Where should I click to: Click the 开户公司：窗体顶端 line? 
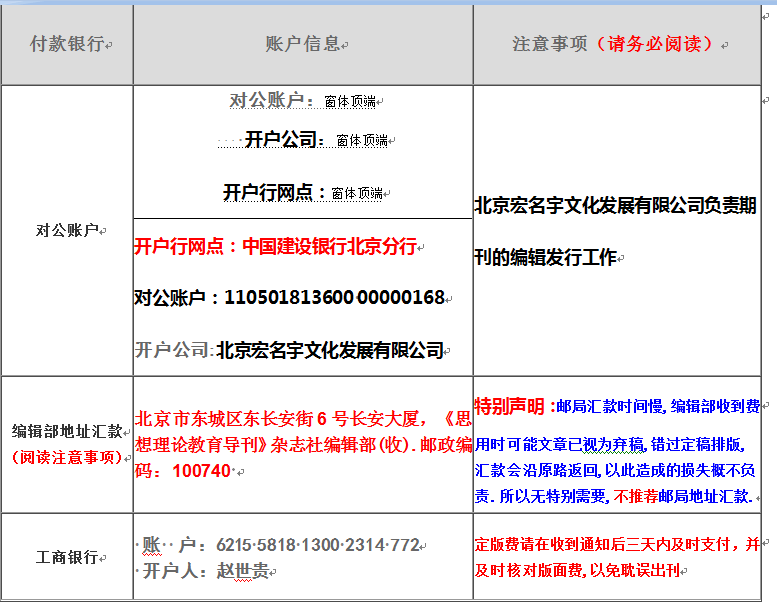click(x=303, y=140)
